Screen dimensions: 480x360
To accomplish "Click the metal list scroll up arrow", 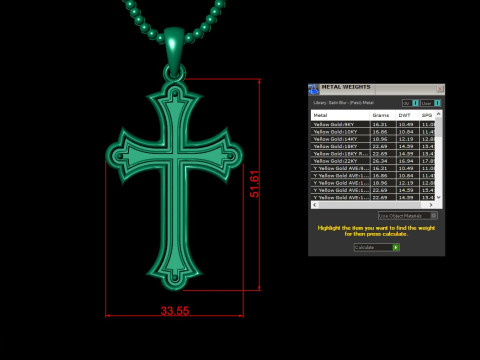I will point(439,114).
